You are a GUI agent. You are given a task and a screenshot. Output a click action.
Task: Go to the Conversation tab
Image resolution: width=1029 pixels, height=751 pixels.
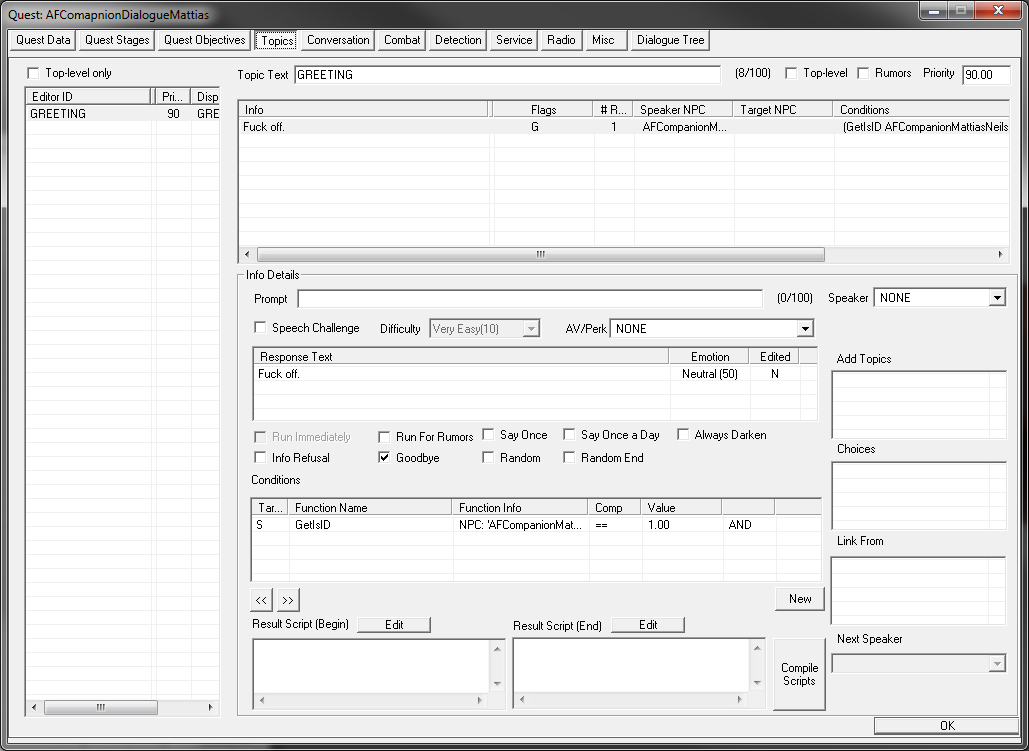click(x=338, y=40)
